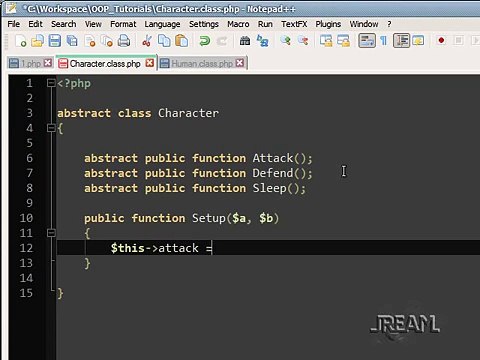
Task: Save the file with the floppy disk icon
Action: (x=55, y=41)
